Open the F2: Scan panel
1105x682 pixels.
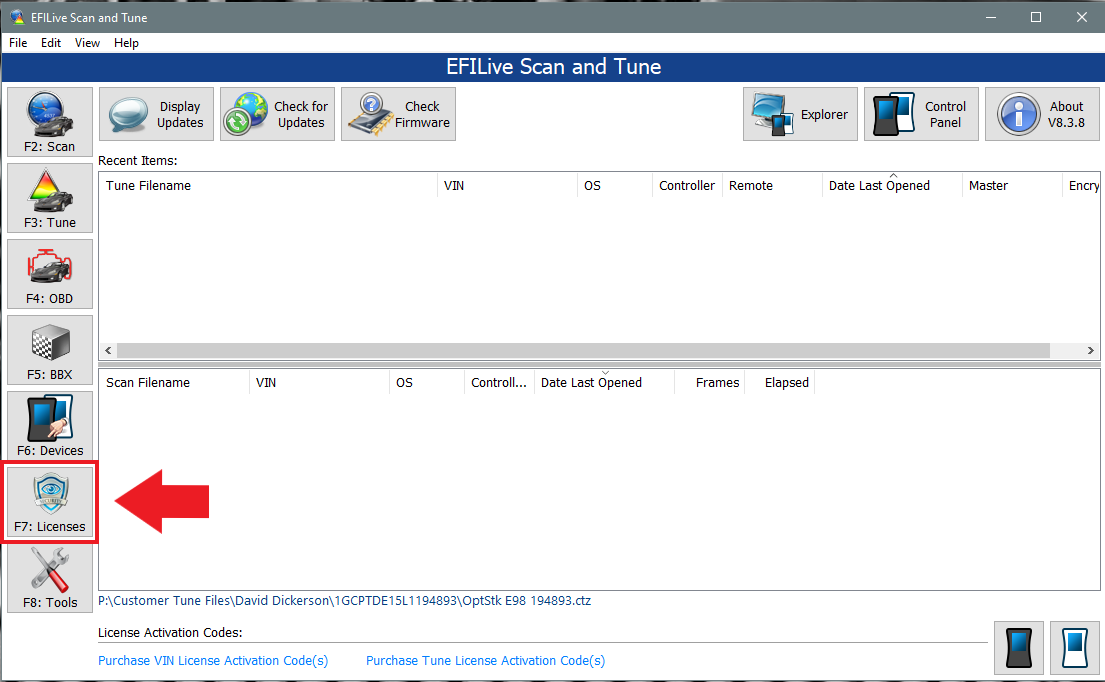[49, 120]
